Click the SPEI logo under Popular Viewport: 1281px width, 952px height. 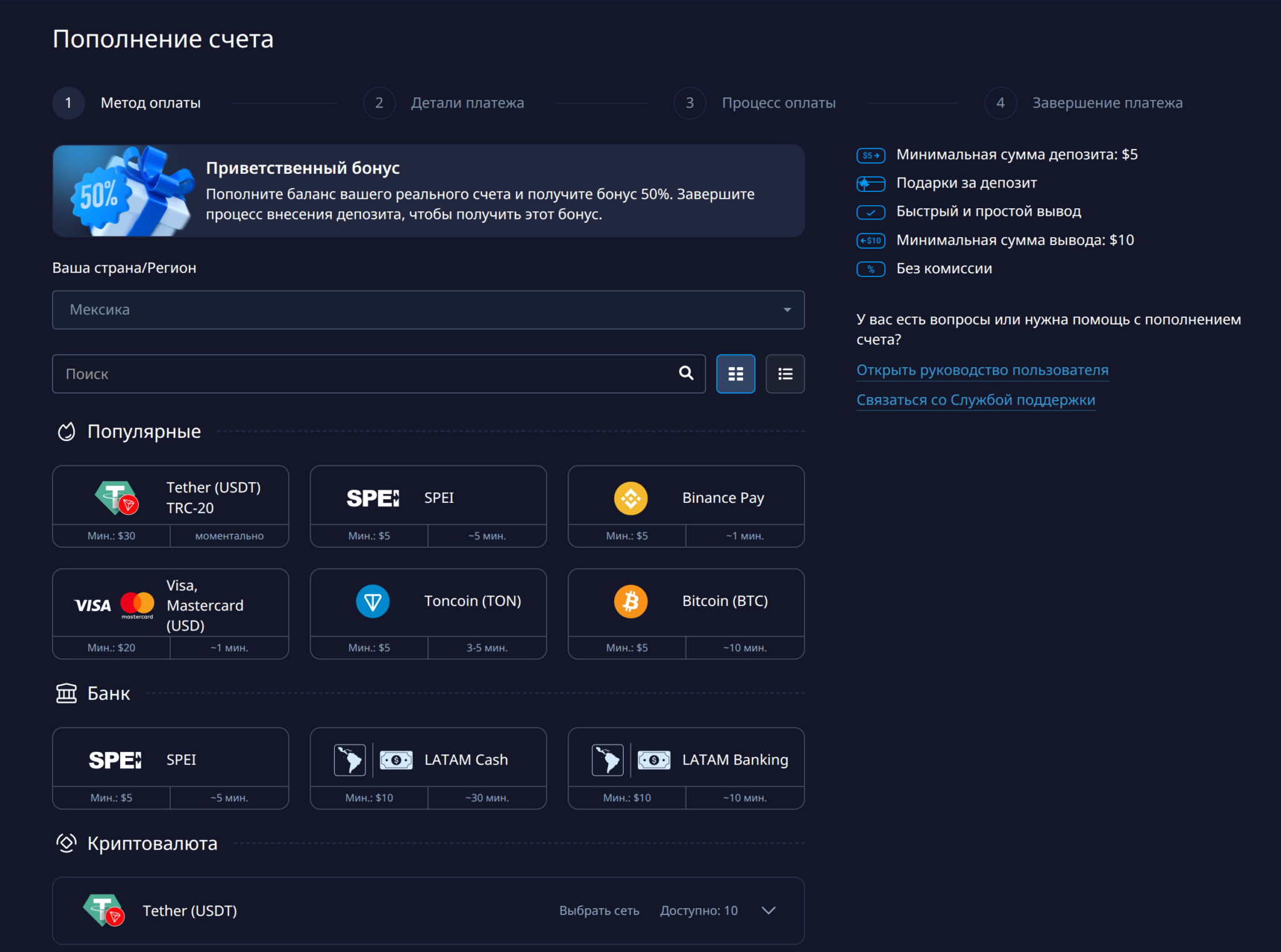point(373,498)
